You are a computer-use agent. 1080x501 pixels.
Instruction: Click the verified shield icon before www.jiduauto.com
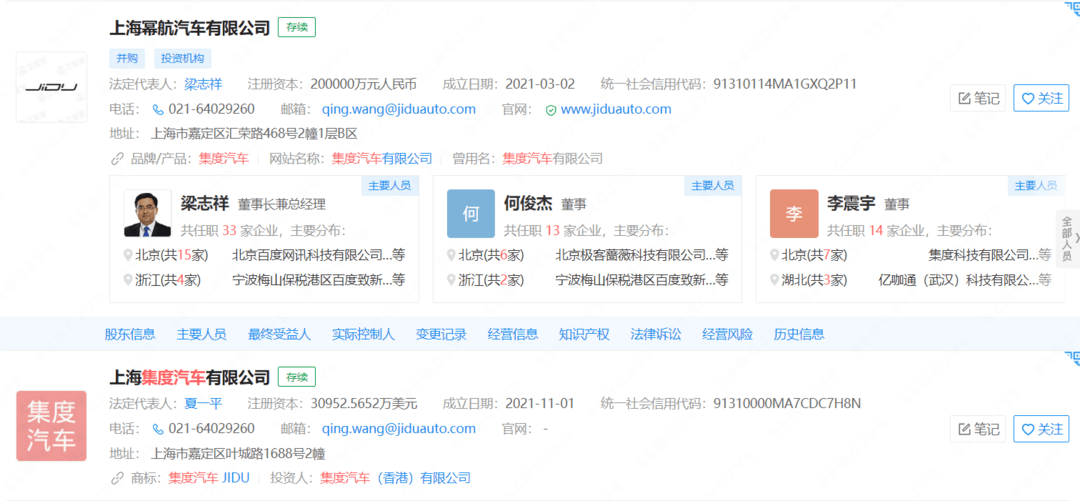550,110
